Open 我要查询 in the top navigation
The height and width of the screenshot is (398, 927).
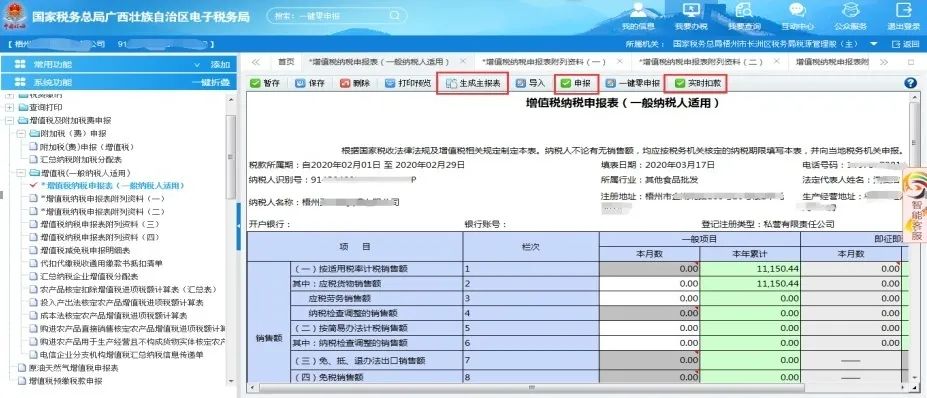coord(744,17)
